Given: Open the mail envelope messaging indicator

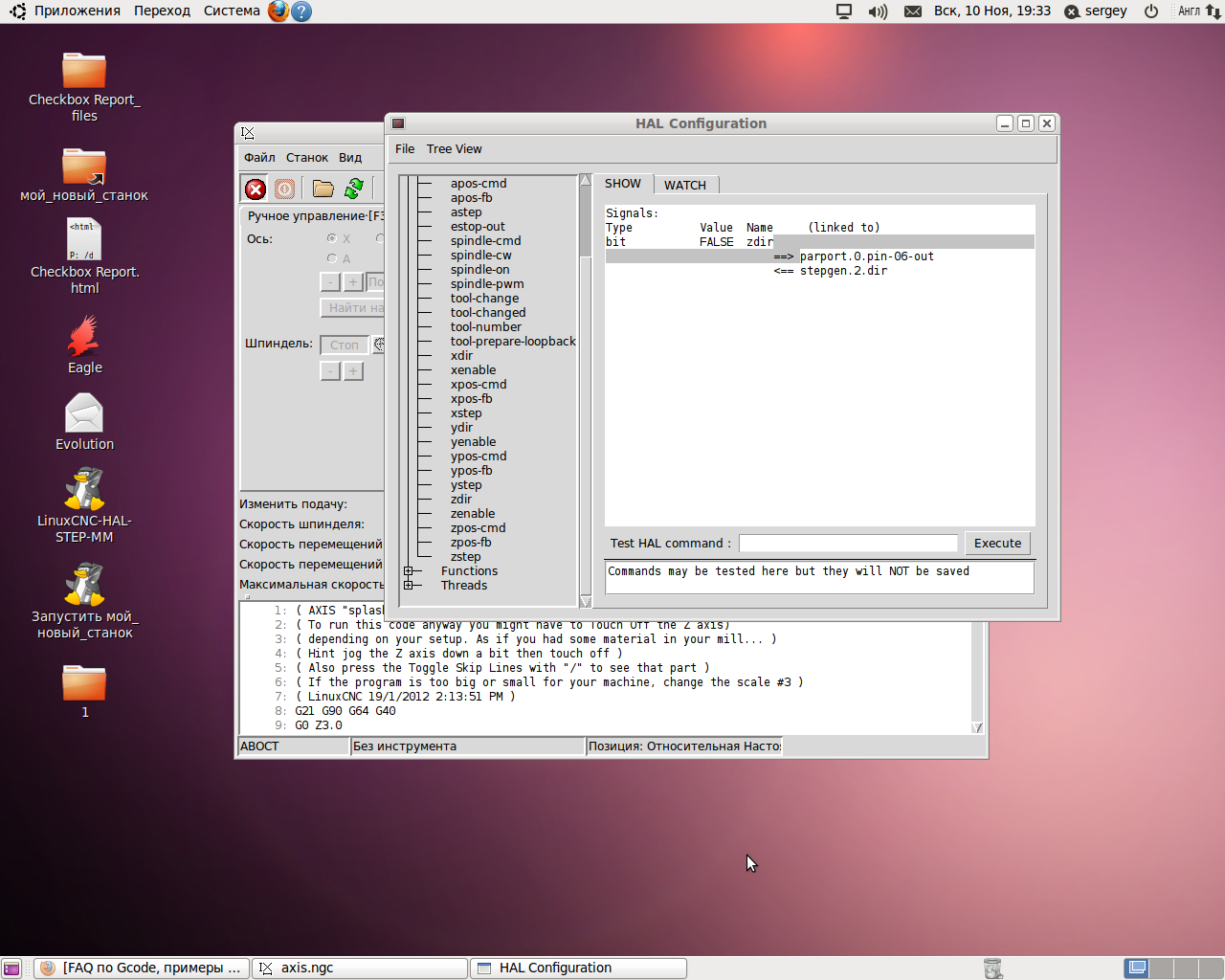Looking at the screenshot, I should point(913,11).
